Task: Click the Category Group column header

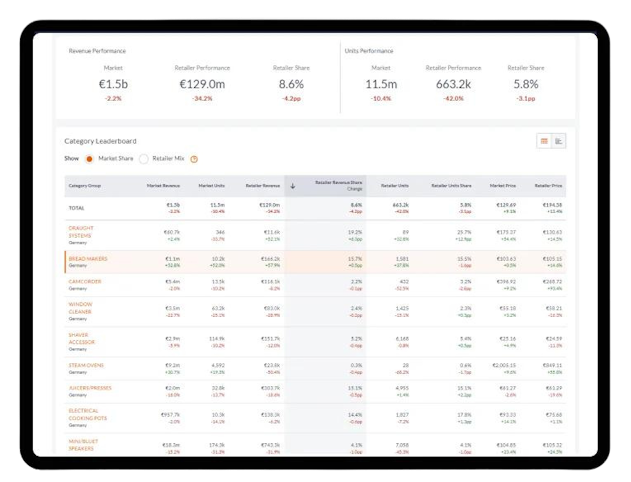Action: click(85, 185)
